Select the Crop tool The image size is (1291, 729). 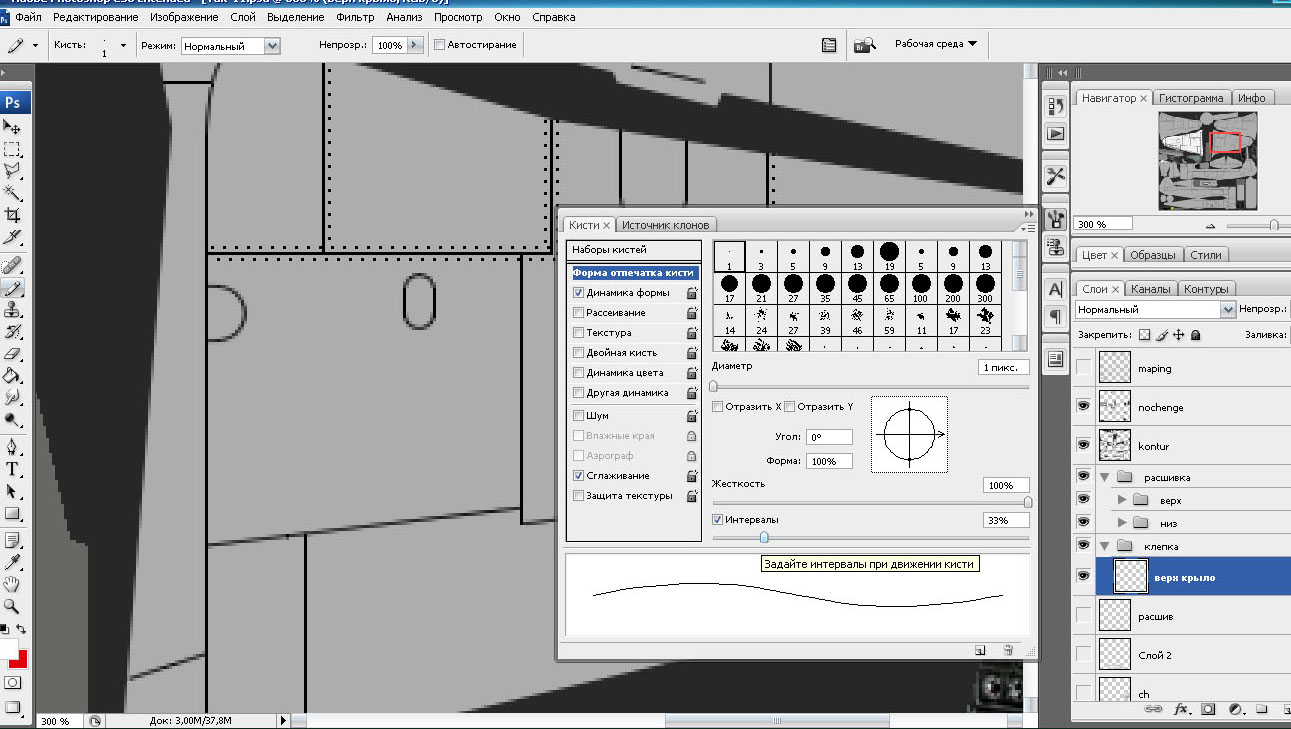12,215
